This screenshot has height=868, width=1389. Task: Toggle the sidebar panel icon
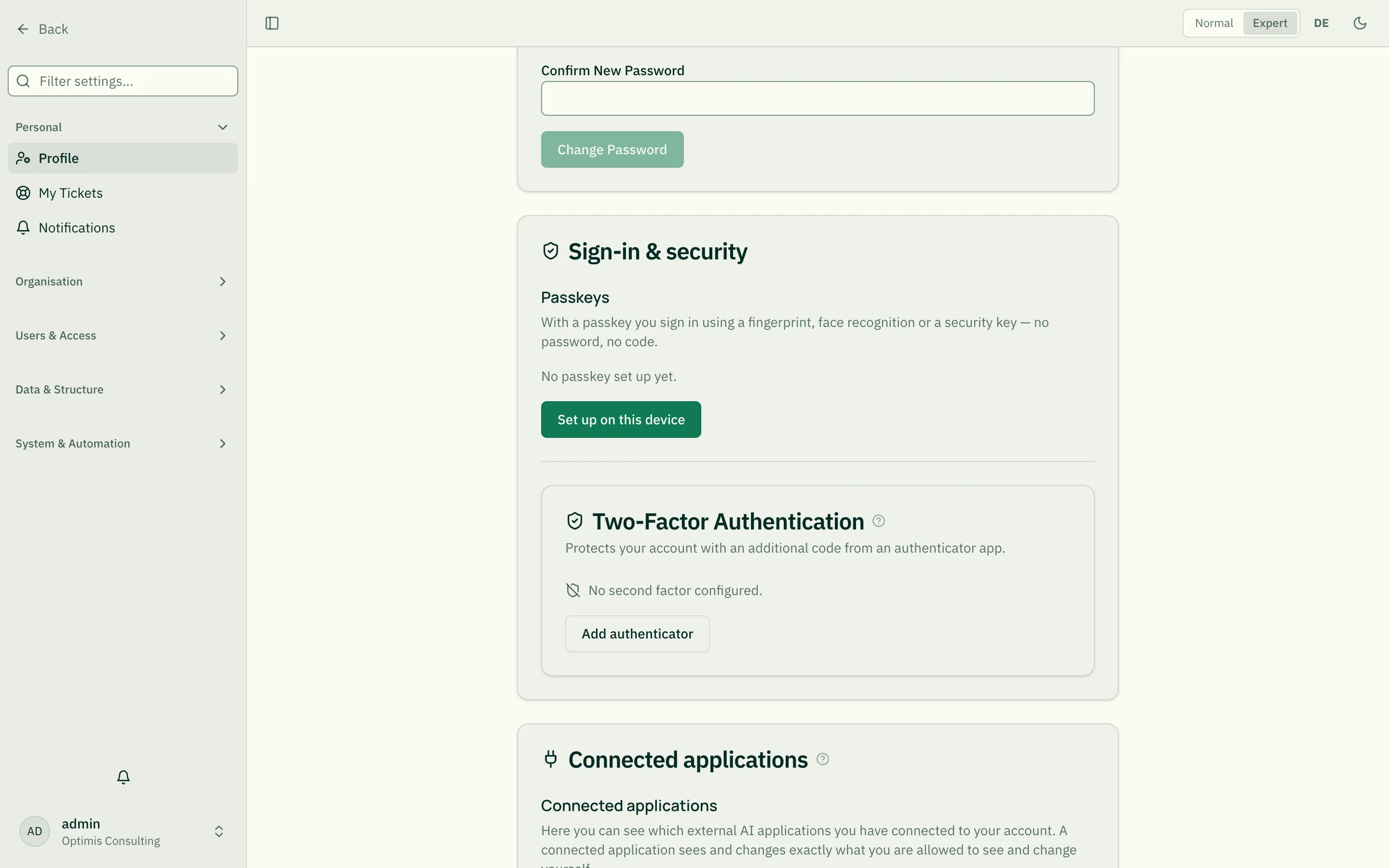(x=272, y=24)
